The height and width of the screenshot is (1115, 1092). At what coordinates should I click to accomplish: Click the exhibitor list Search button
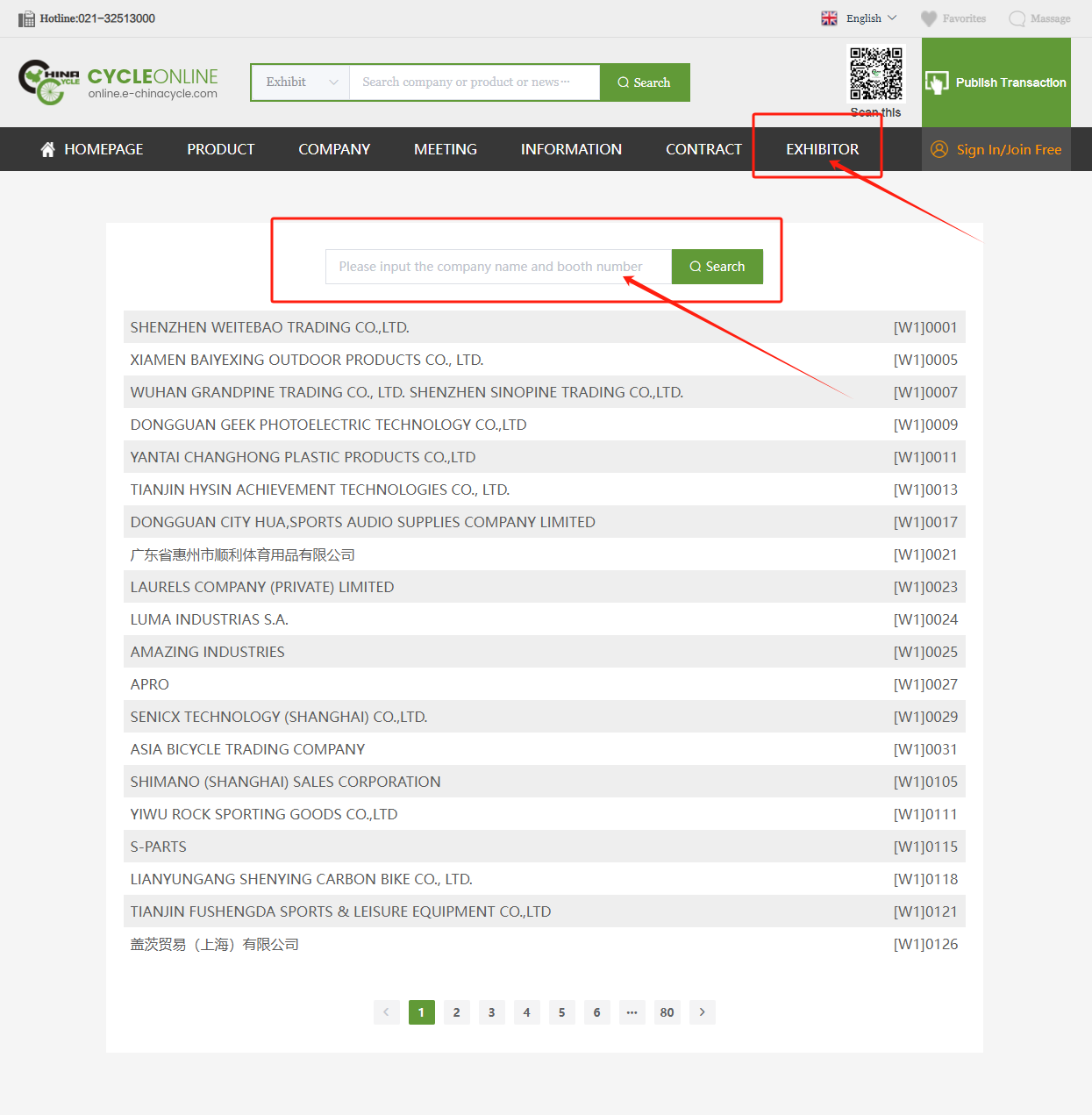[717, 267]
